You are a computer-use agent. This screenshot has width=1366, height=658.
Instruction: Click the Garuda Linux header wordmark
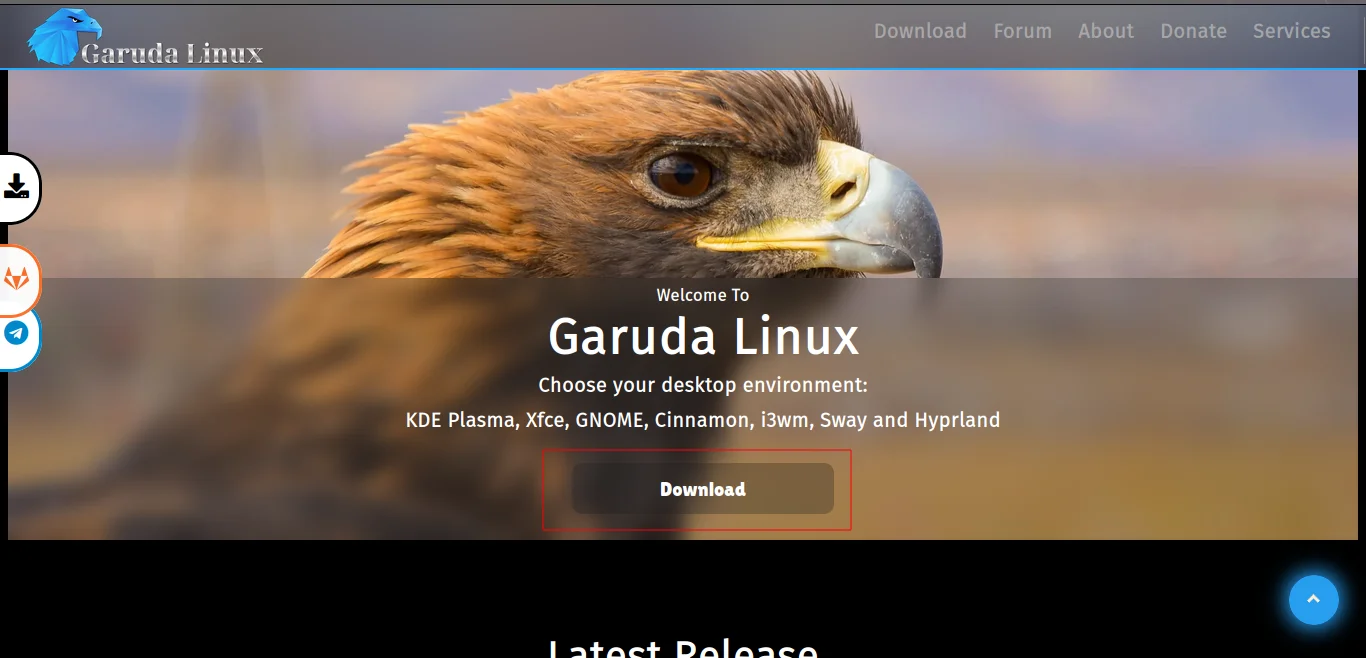(172, 53)
